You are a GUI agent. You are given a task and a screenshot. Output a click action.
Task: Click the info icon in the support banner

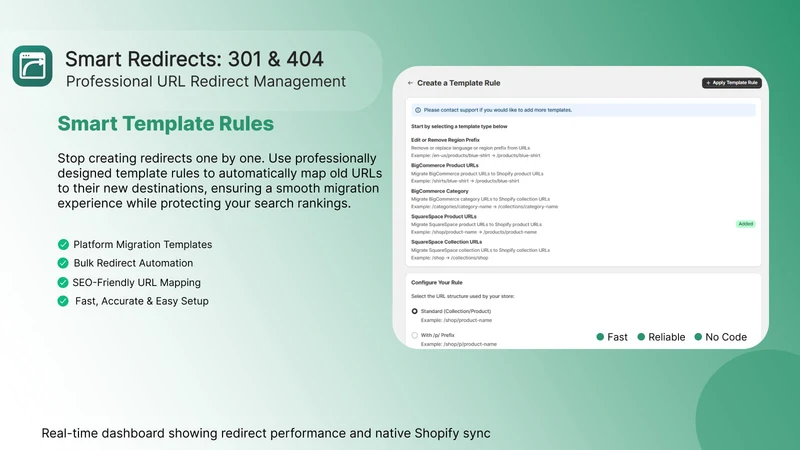pyautogui.click(x=418, y=110)
